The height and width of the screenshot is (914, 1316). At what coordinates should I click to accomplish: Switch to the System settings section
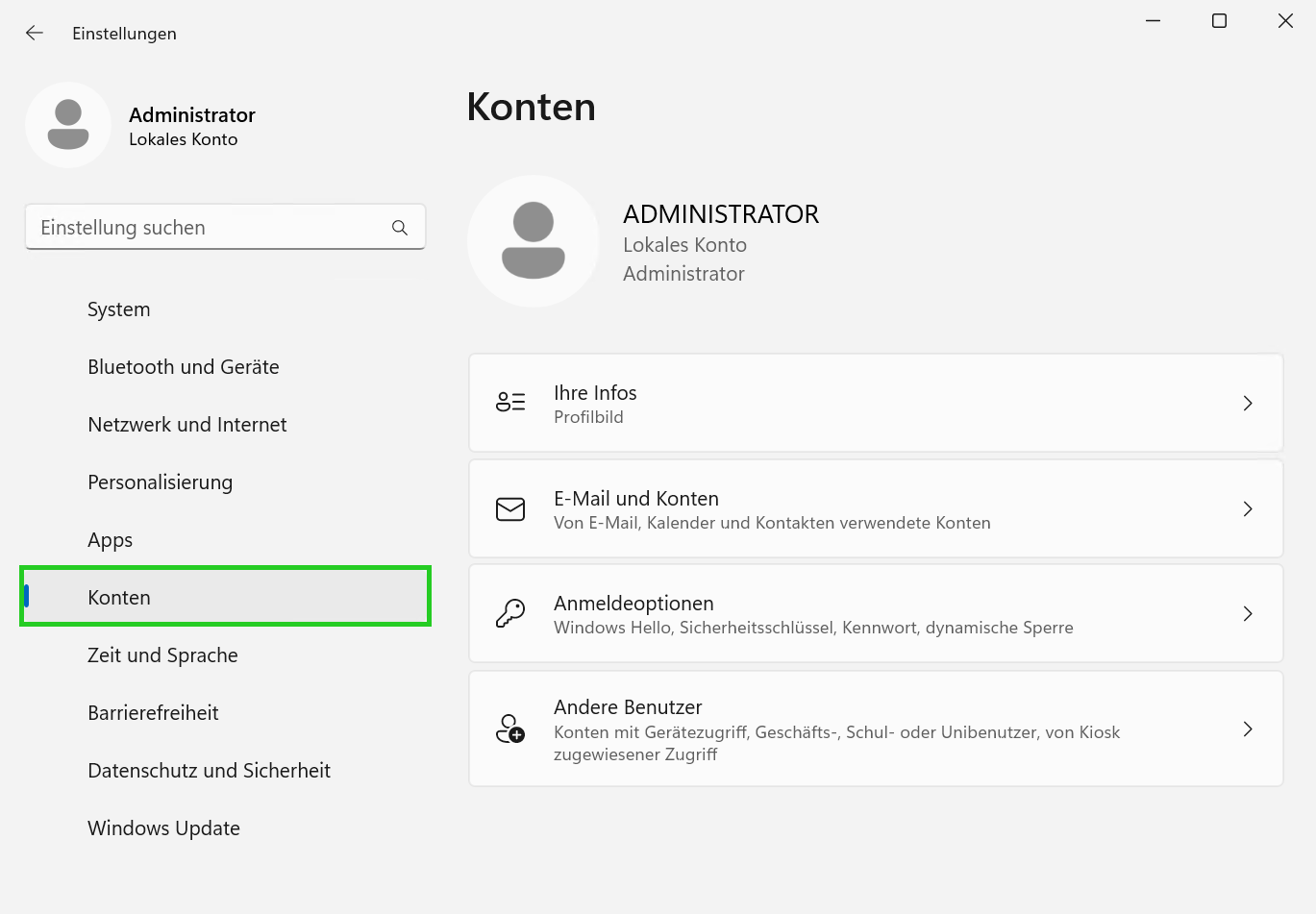coord(118,309)
